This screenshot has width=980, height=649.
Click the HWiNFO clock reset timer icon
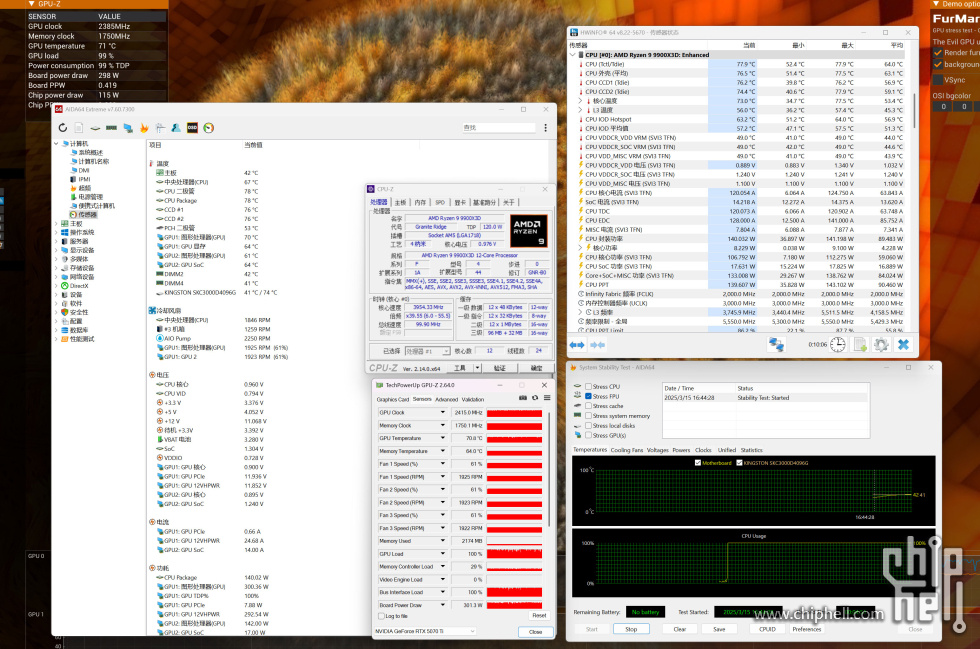(838, 345)
